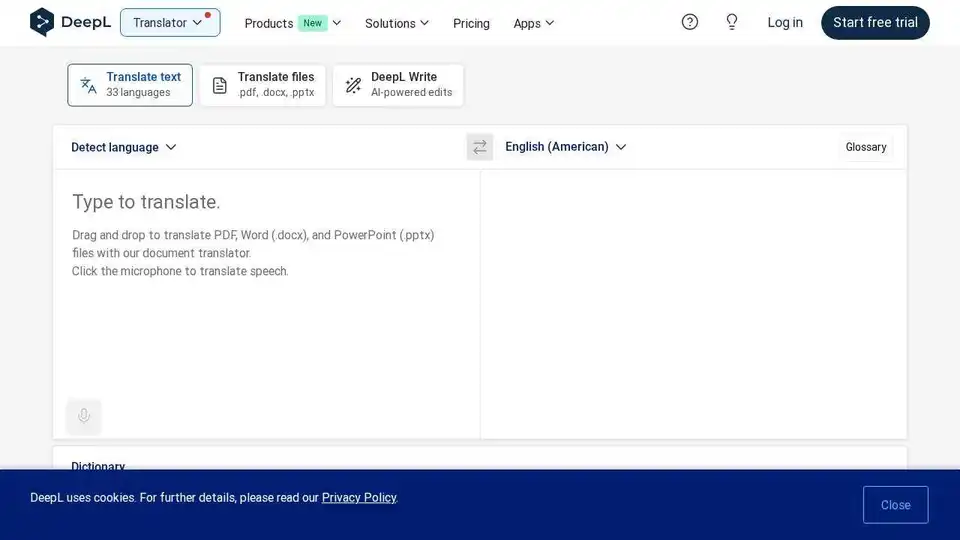960x540 pixels.
Task: Expand the Solutions menu
Action: 397,23
